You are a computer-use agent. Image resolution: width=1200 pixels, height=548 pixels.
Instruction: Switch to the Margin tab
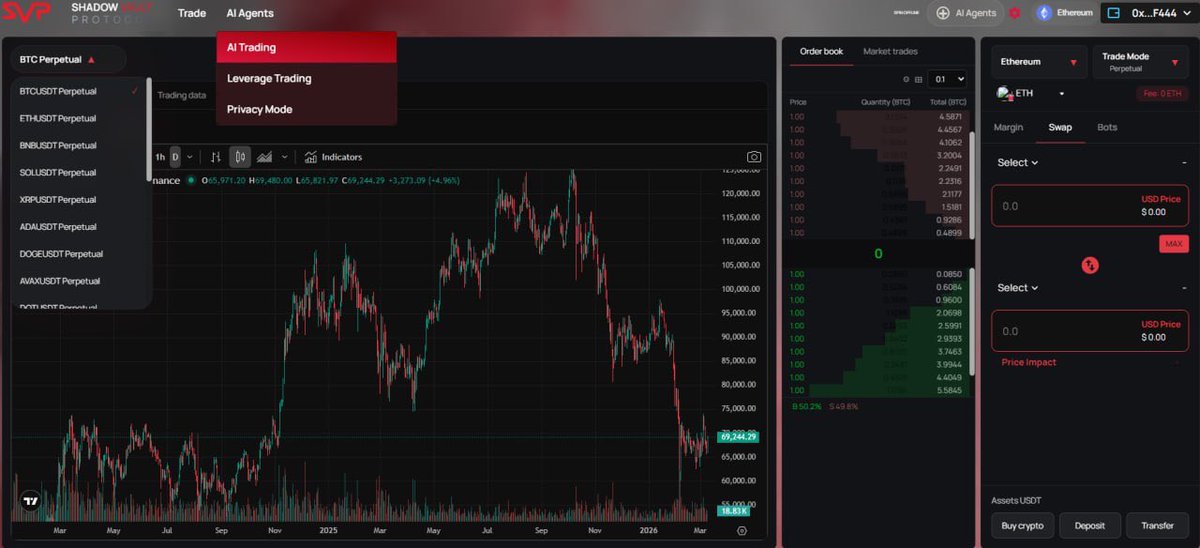coord(1008,127)
